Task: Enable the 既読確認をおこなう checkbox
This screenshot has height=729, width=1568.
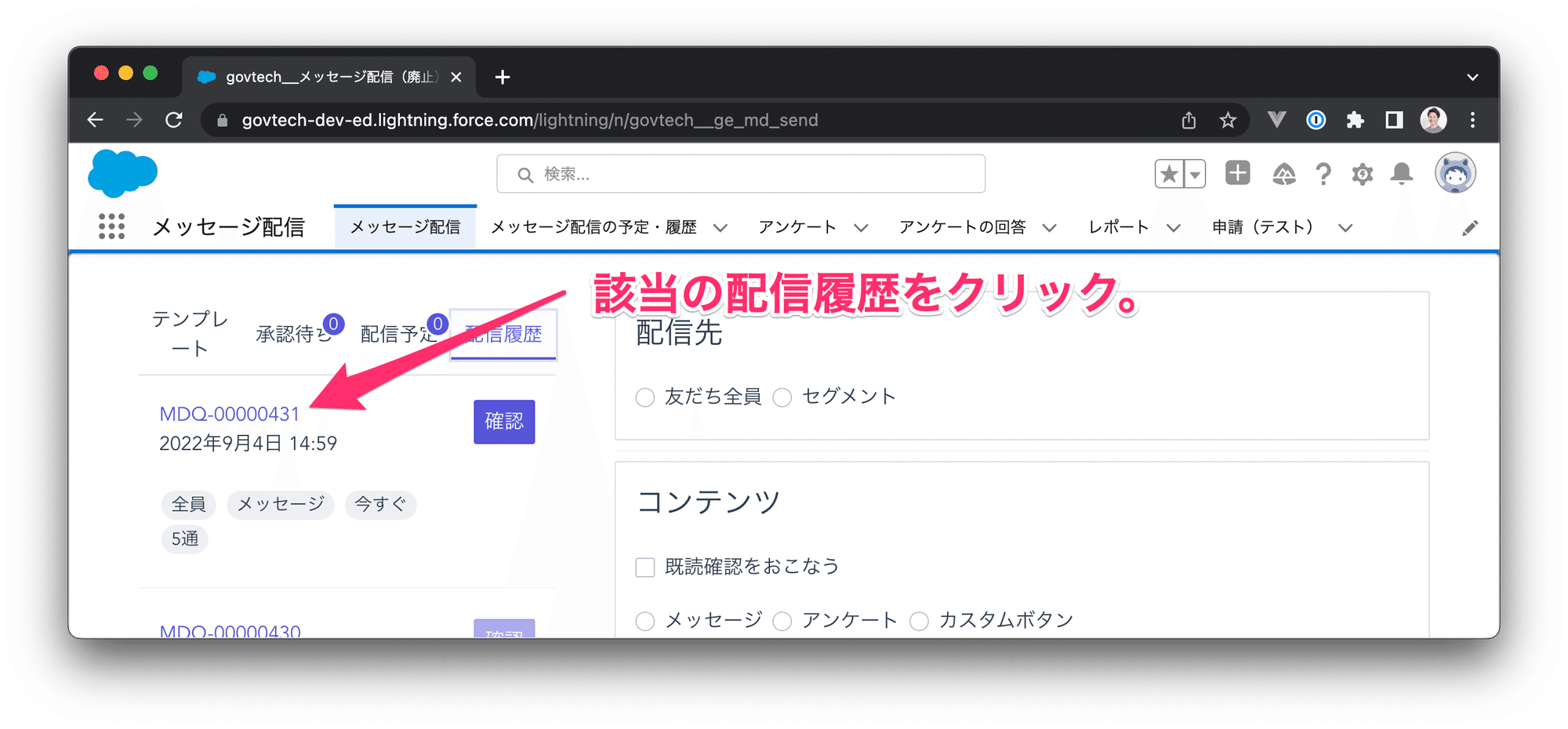Action: (x=644, y=566)
